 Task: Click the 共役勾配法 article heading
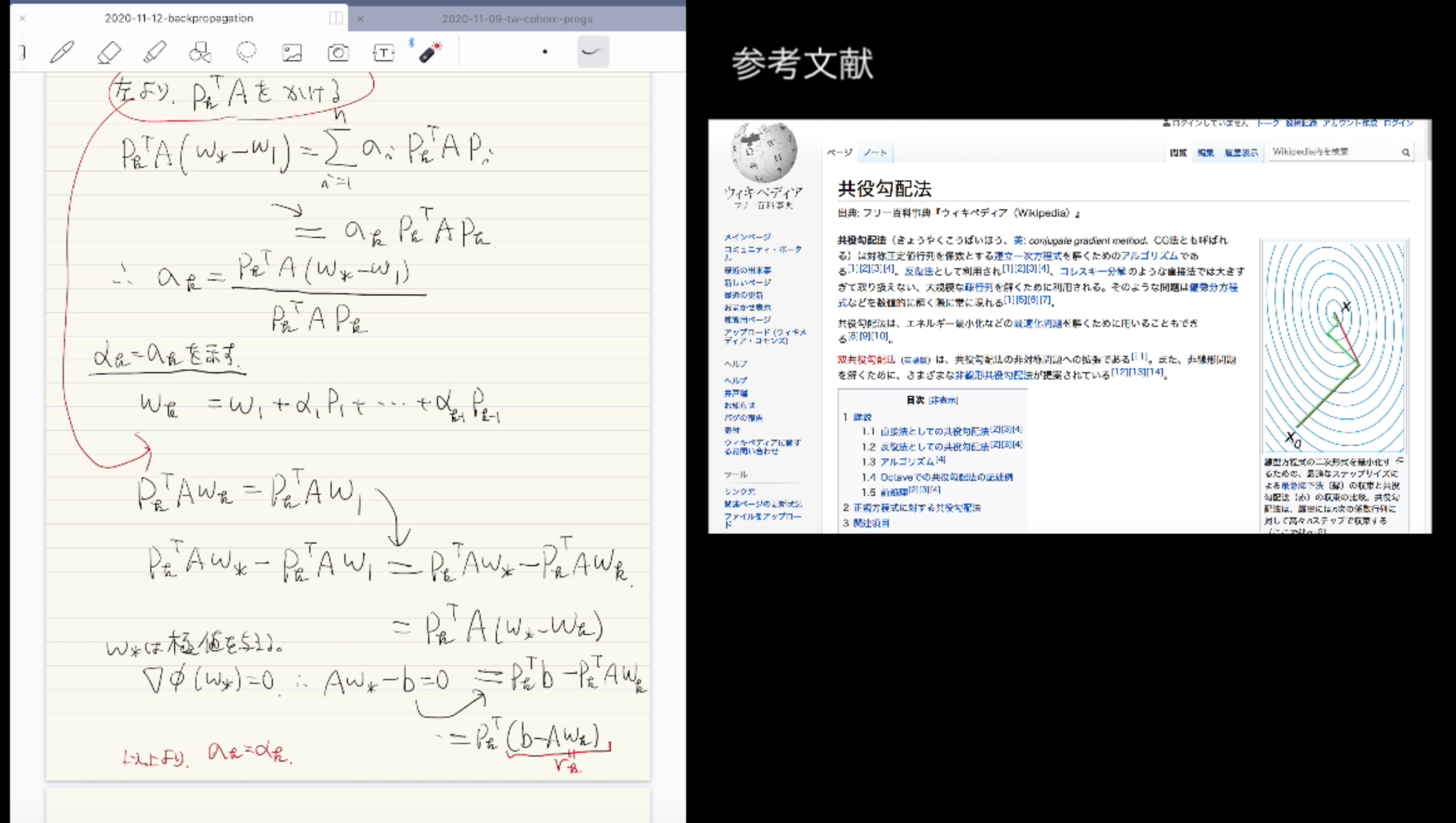click(884, 189)
